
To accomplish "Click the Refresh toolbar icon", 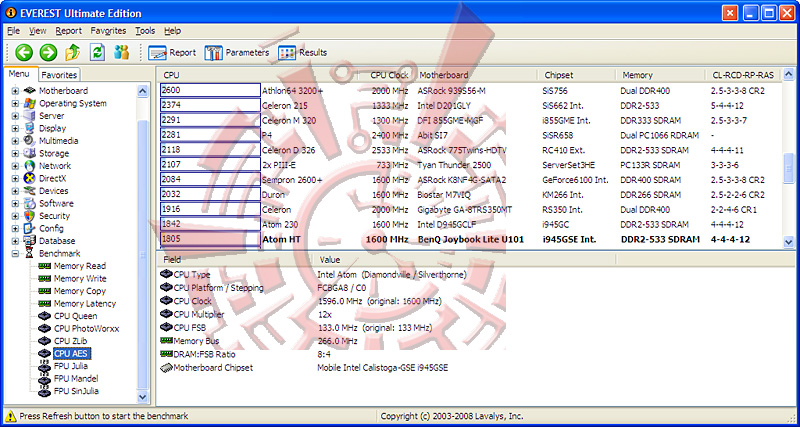I will [97, 52].
